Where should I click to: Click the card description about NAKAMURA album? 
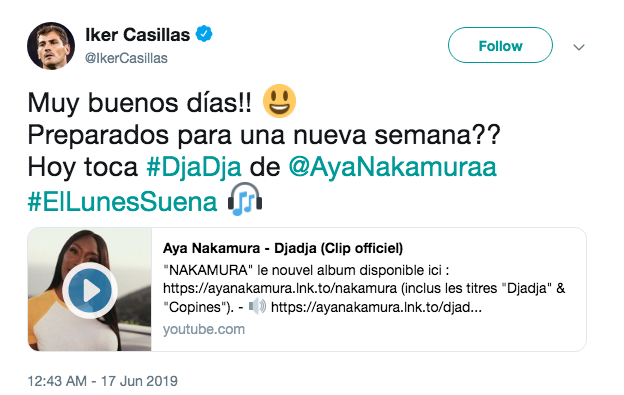364,289
